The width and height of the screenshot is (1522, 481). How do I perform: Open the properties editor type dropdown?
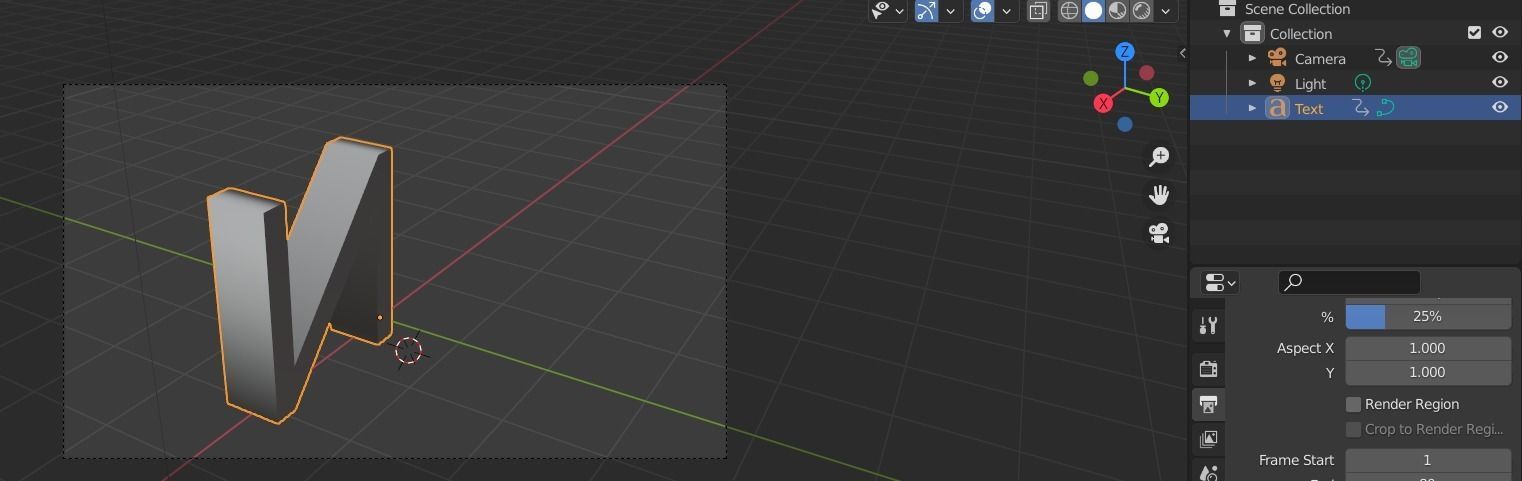[1220, 282]
